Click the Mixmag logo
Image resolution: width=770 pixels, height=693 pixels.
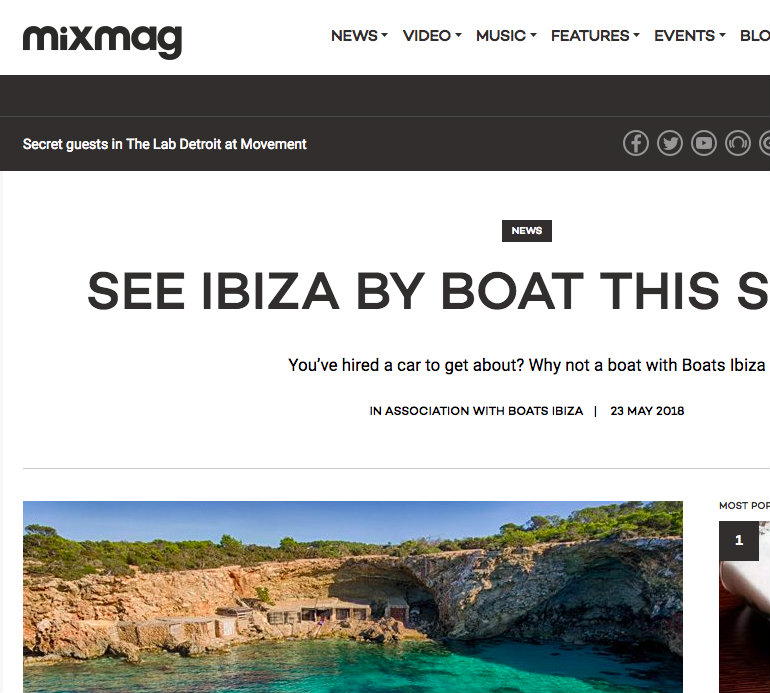[102, 41]
